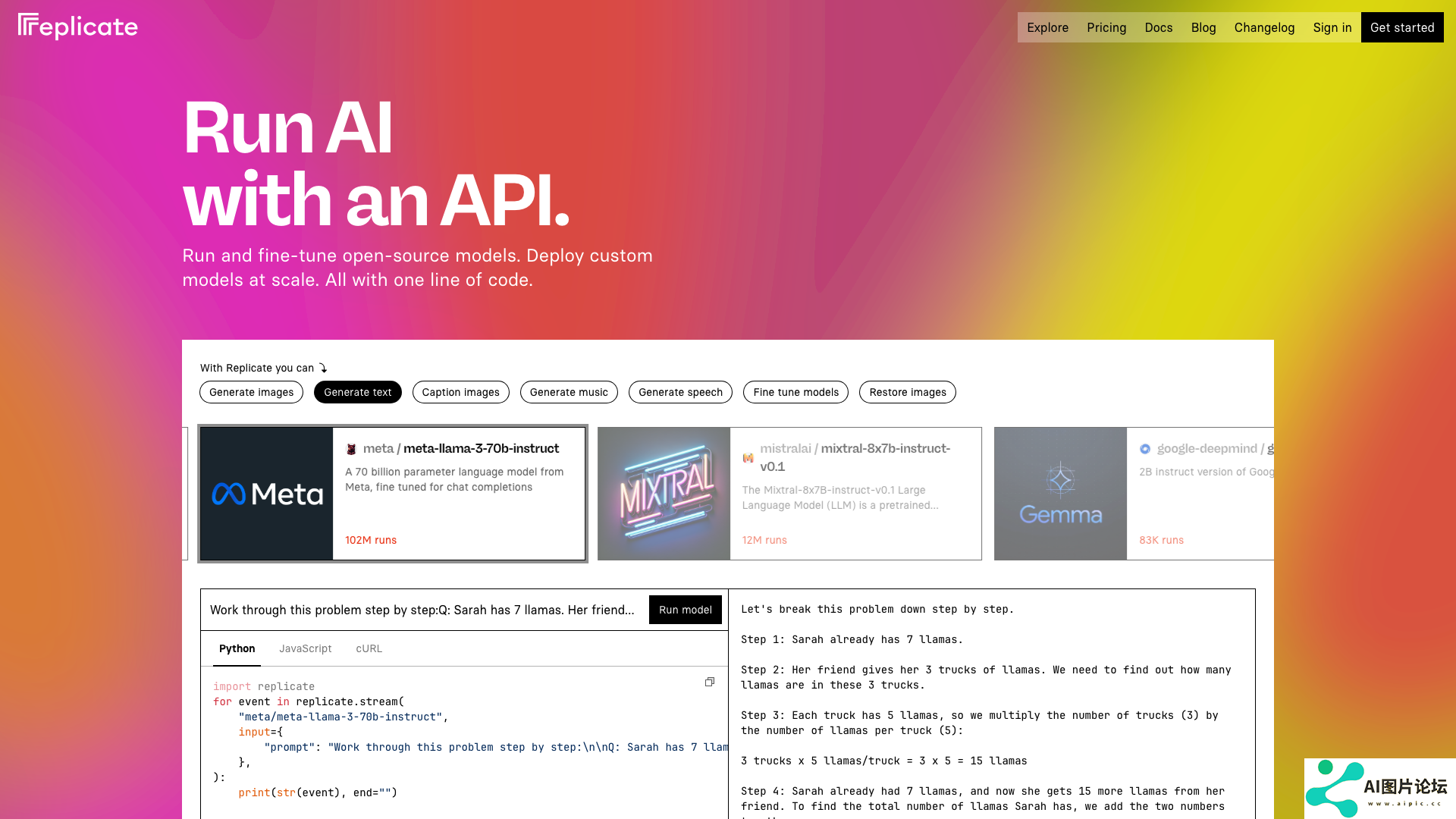Open mixtral-8x7b-instruct-v0.1 model link
This screenshot has width=1456, height=819.
[x=855, y=457]
